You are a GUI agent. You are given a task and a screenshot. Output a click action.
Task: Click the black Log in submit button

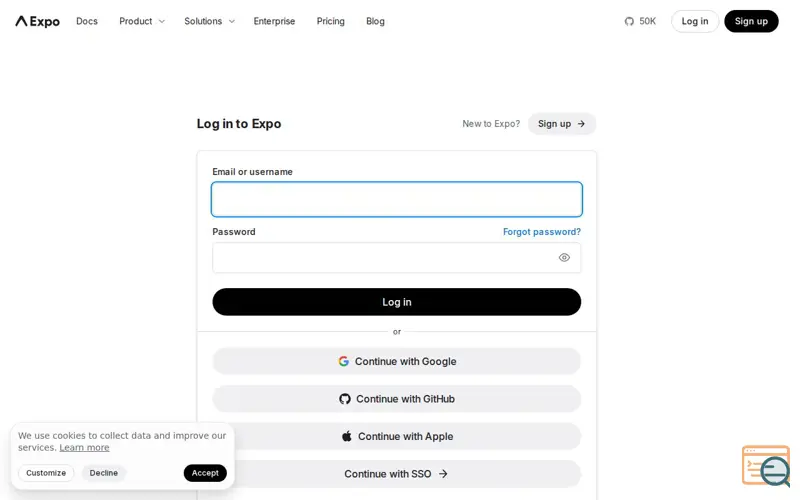tap(396, 302)
